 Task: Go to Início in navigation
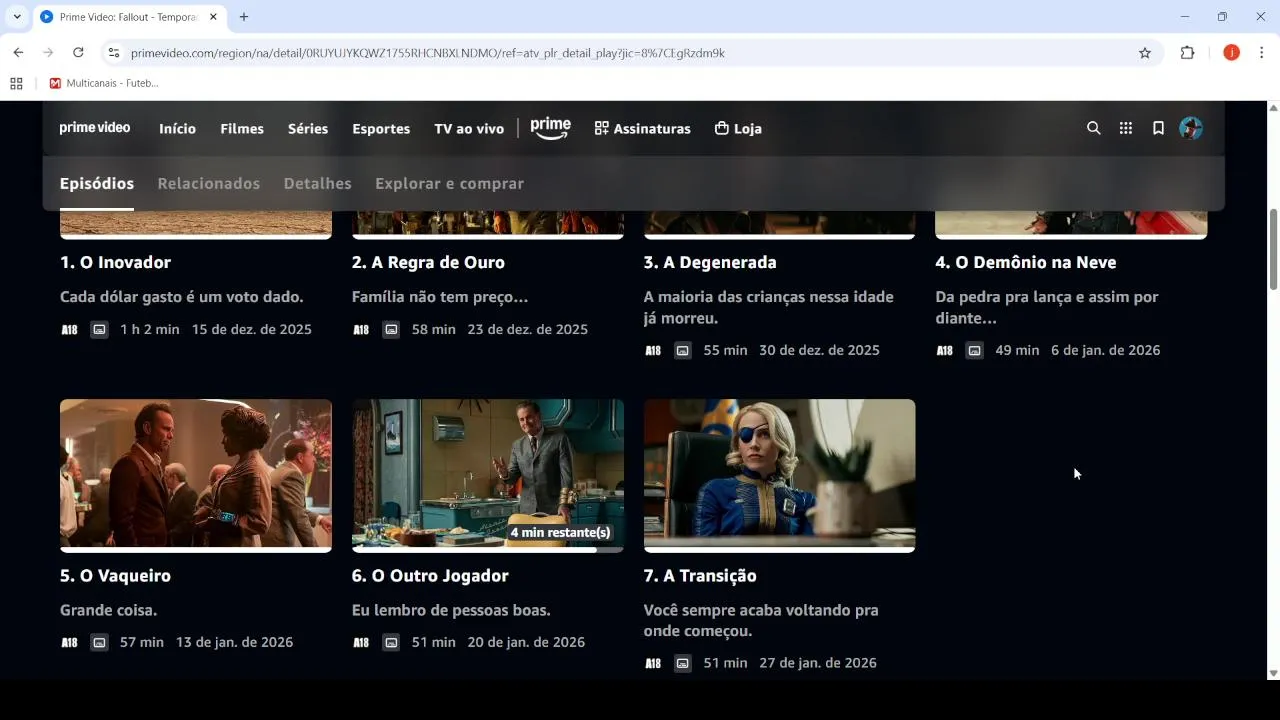(x=177, y=129)
